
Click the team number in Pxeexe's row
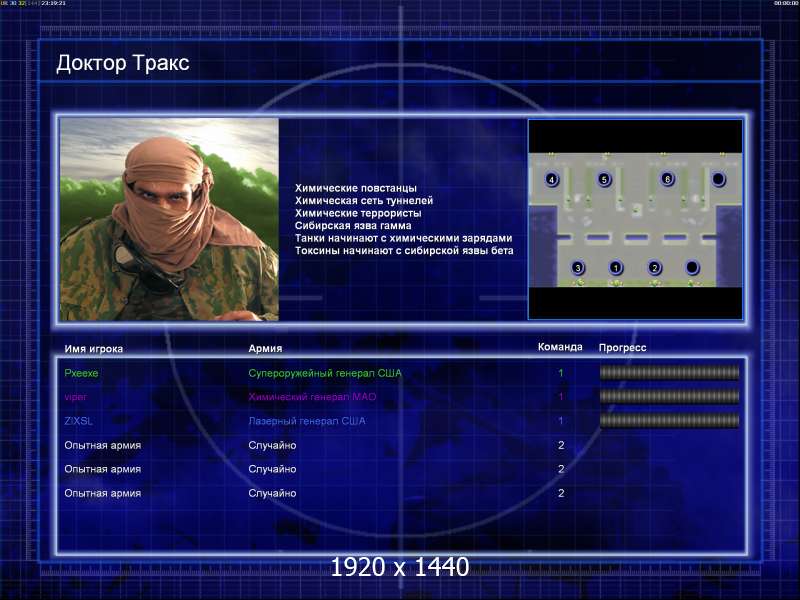pyautogui.click(x=561, y=373)
